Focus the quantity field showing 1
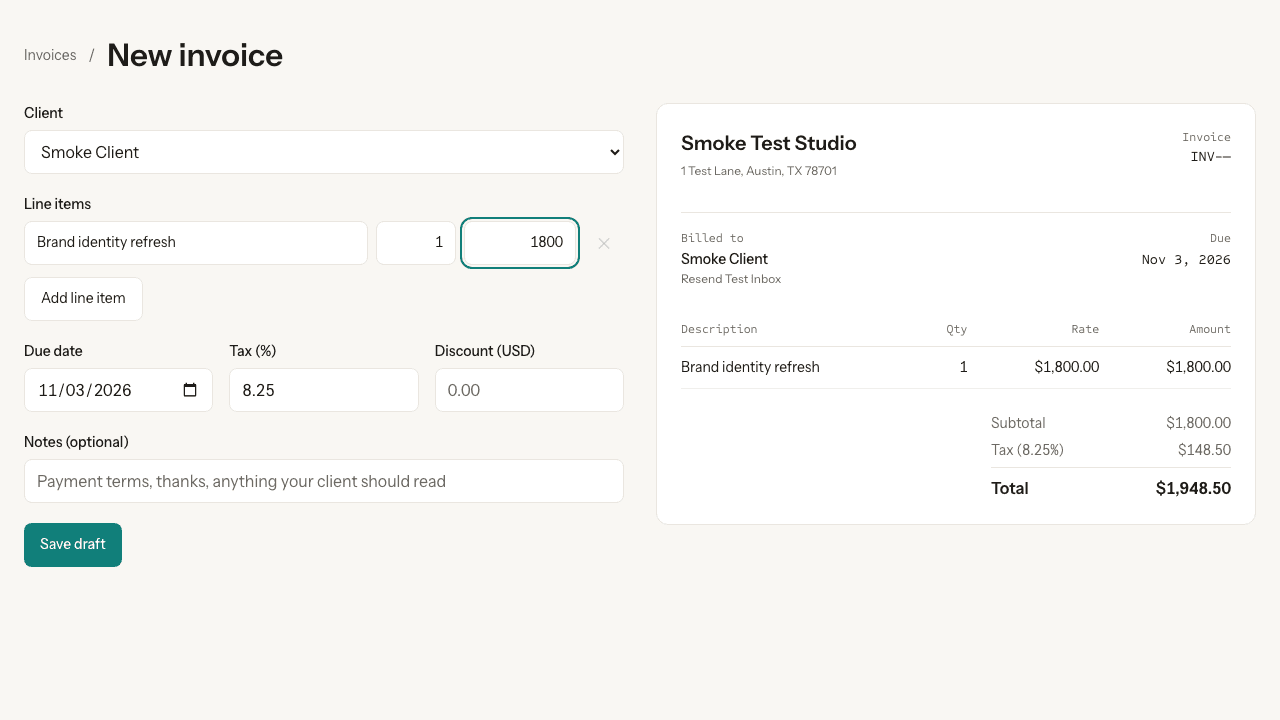 point(416,243)
